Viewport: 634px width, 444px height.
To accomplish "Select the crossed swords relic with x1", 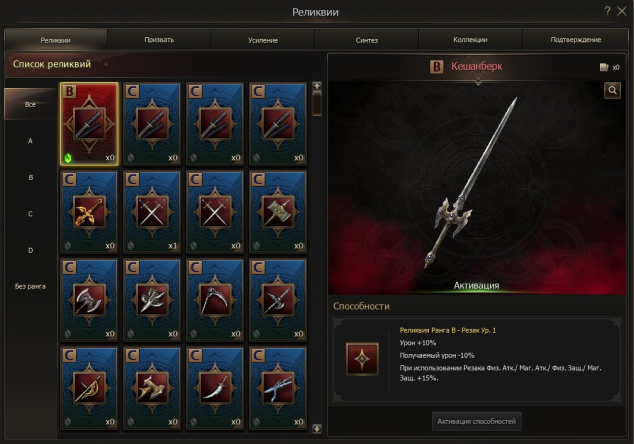I will 152,212.
